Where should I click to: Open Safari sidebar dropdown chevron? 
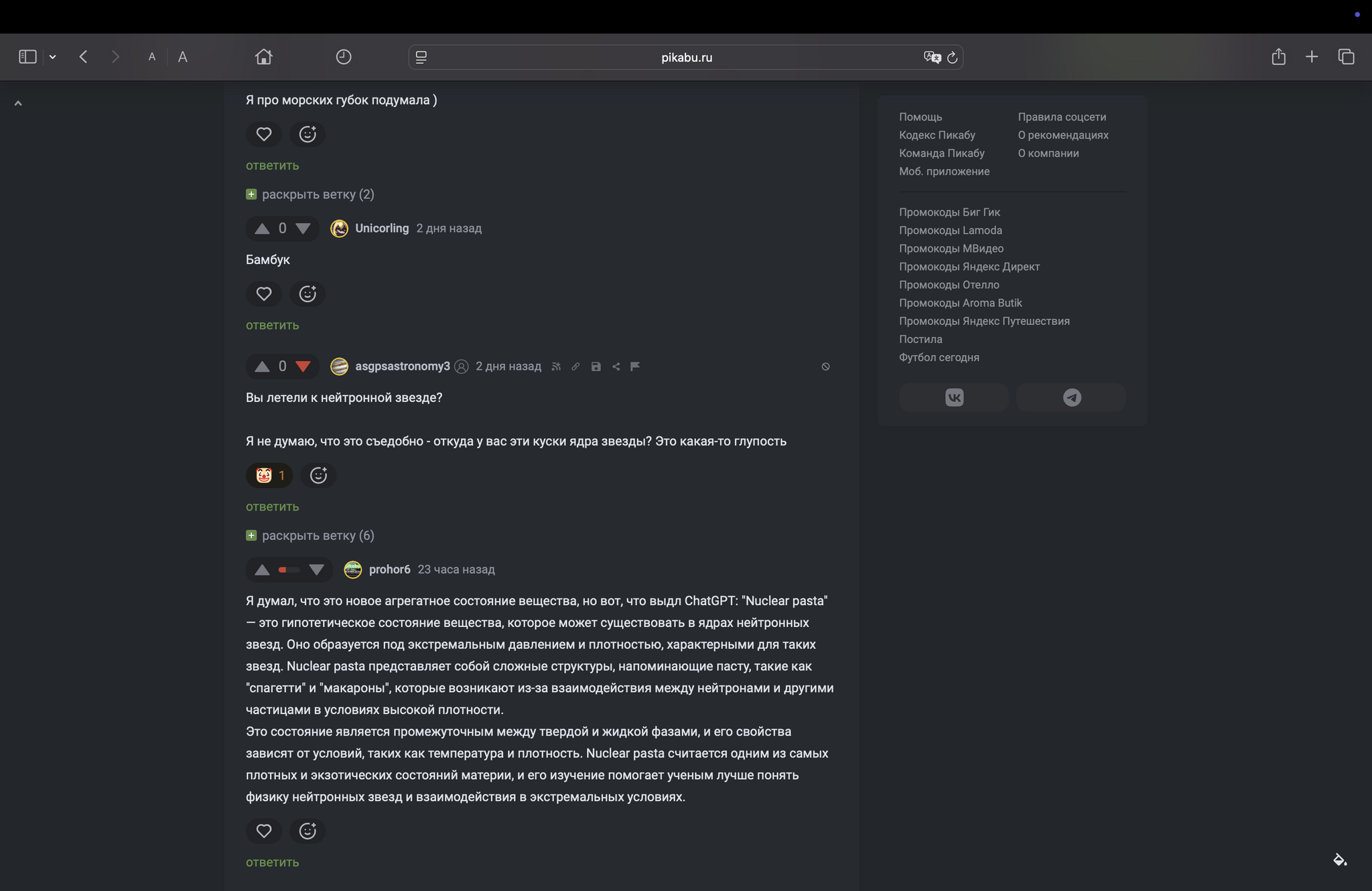tap(53, 58)
